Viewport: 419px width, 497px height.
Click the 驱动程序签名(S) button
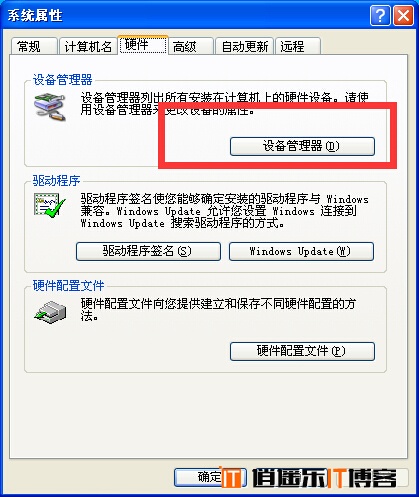coord(148,251)
